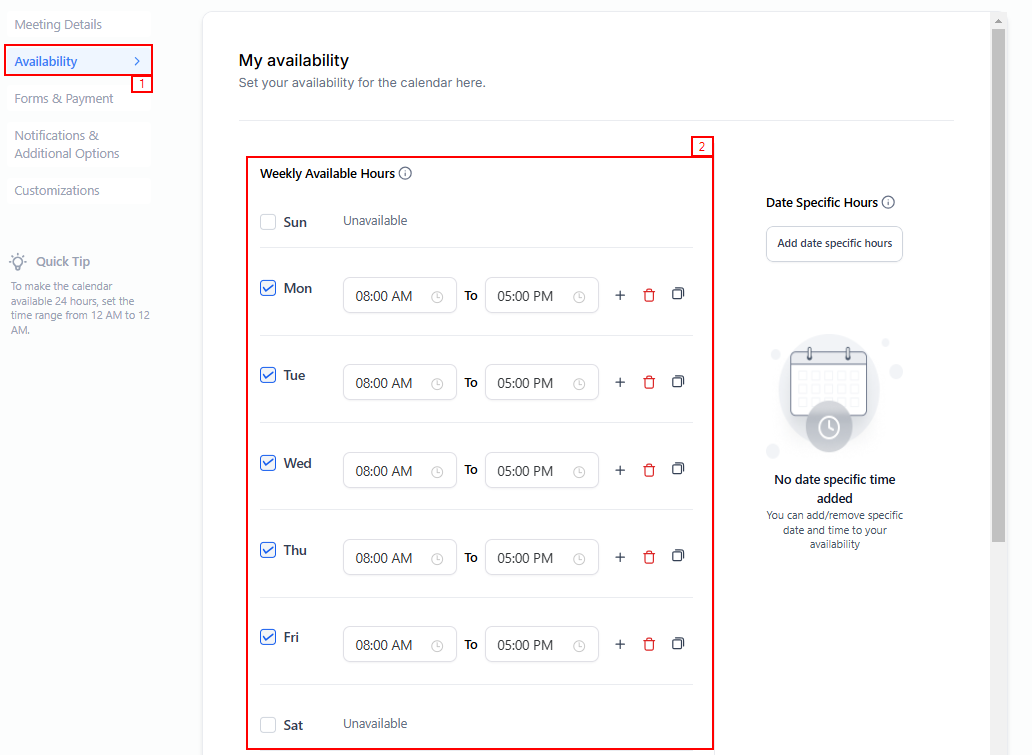Check the Saturday availability checkbox
This screenshot has width=1032, height=755.
click(268, 725)
